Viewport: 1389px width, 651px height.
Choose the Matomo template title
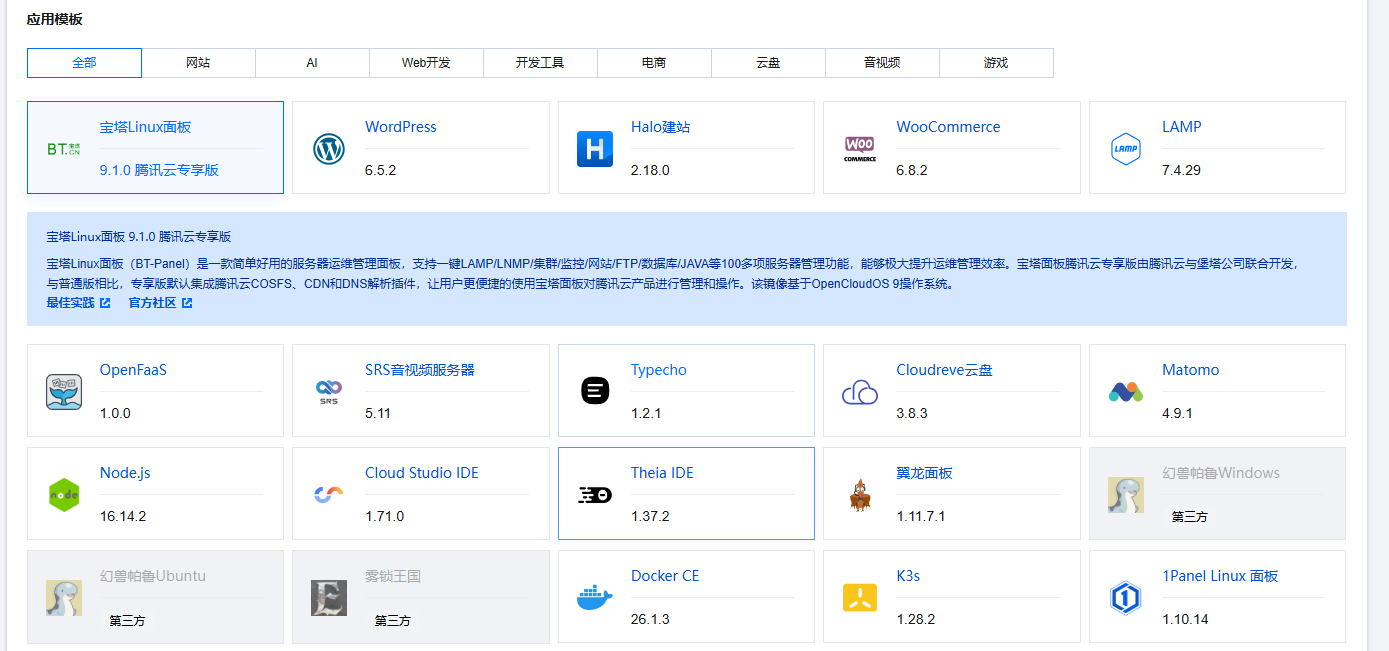(x=1191, y=370)
